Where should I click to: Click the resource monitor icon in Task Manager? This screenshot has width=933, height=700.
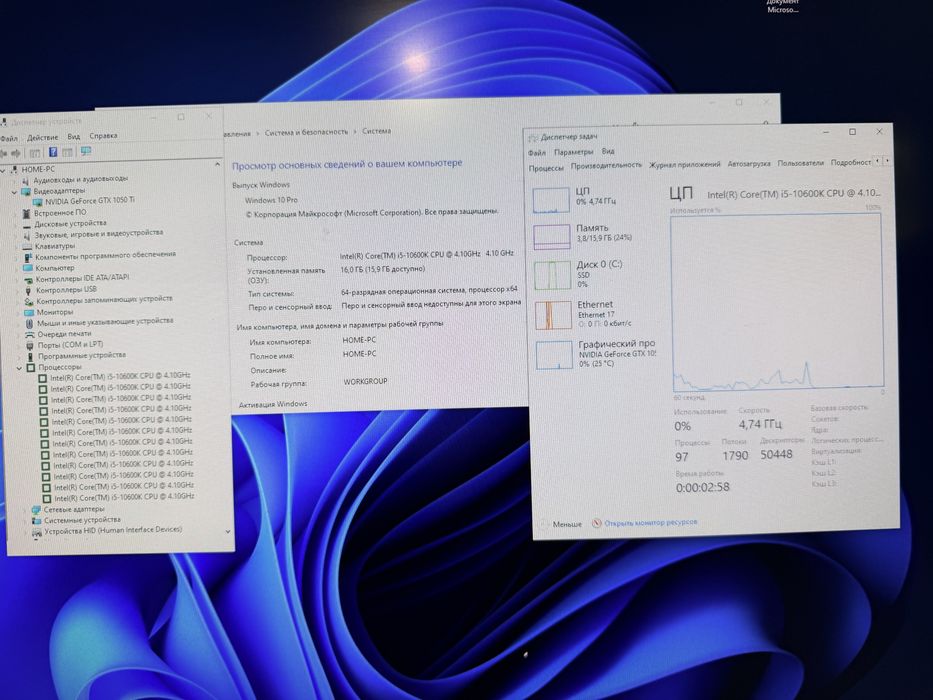[597, 523]
